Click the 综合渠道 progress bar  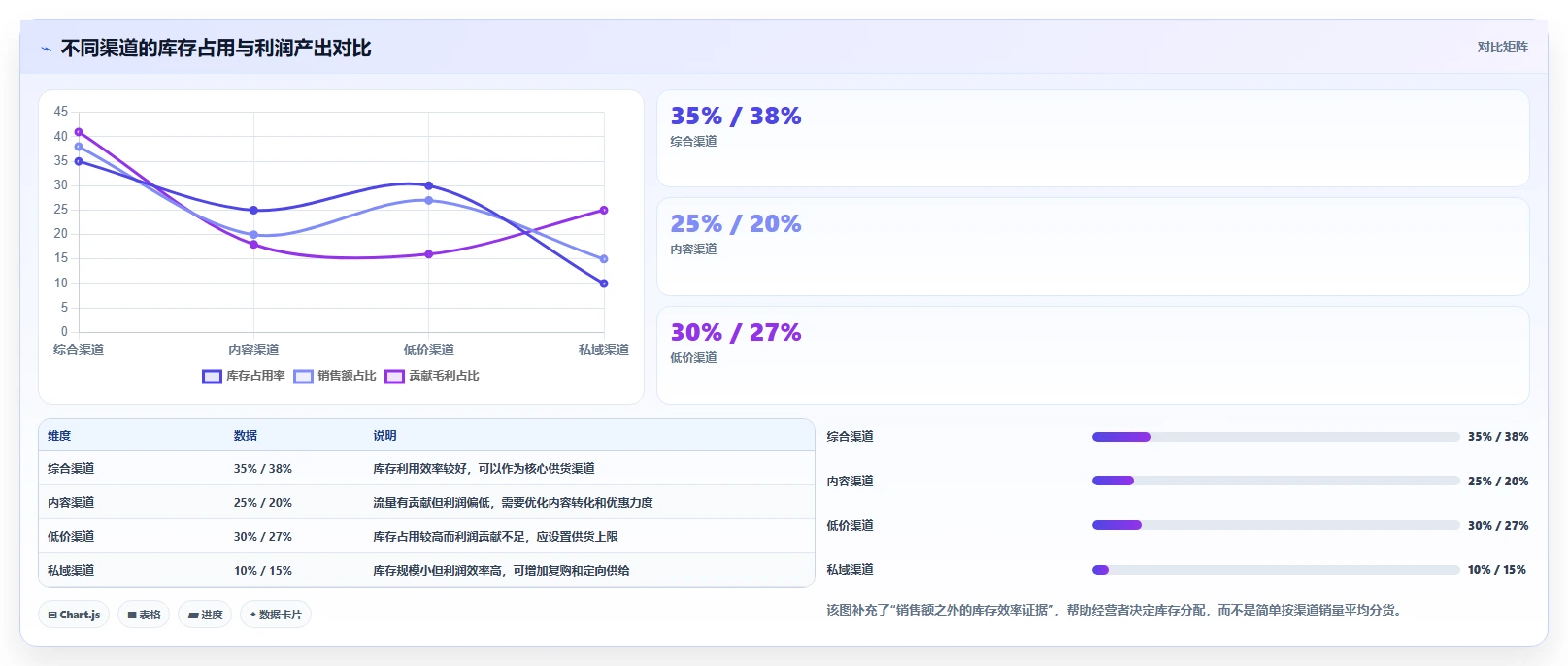(x=1276, y=437)
